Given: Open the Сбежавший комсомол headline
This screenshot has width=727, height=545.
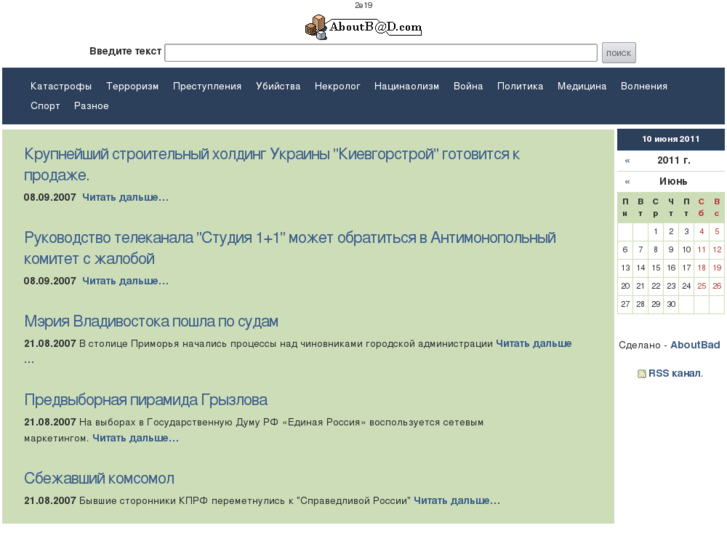Looking at the screenshot, I should click(99, 478).
